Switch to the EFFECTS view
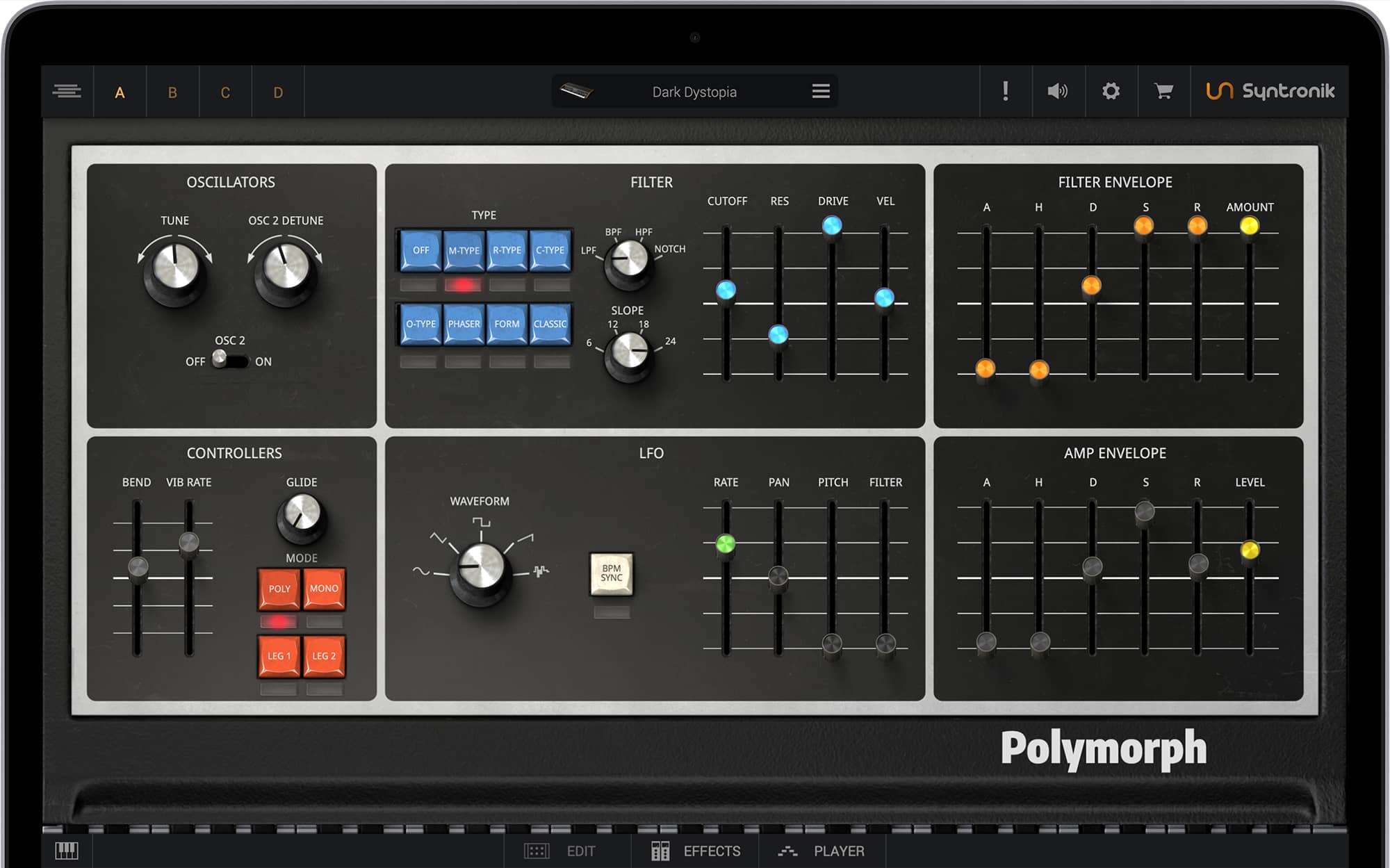This screenshot has width=1390, height=868. pos(695,851)
